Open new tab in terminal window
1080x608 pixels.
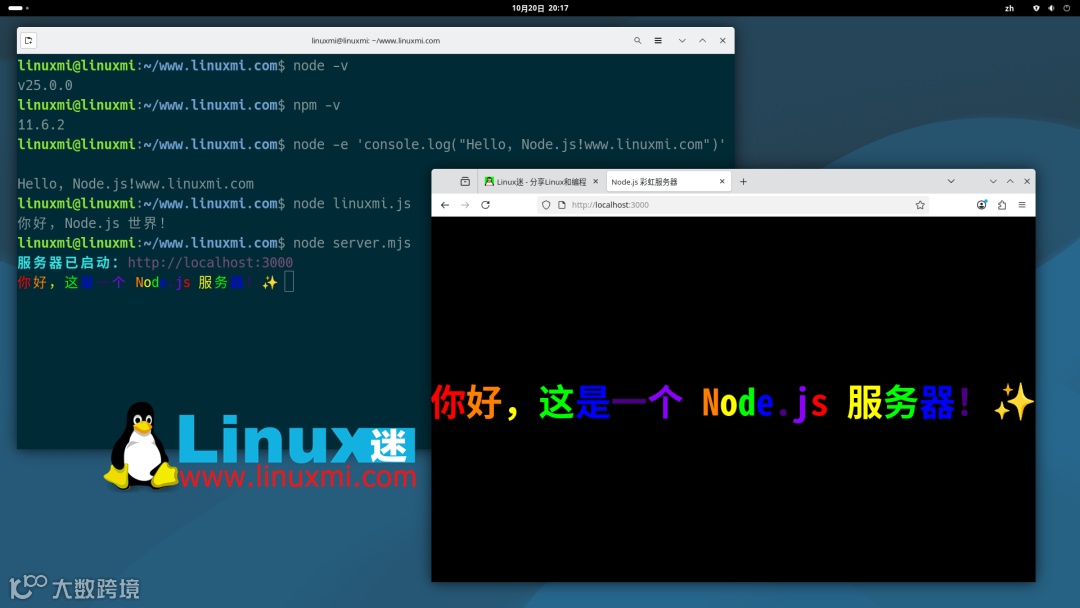point(28,41)
